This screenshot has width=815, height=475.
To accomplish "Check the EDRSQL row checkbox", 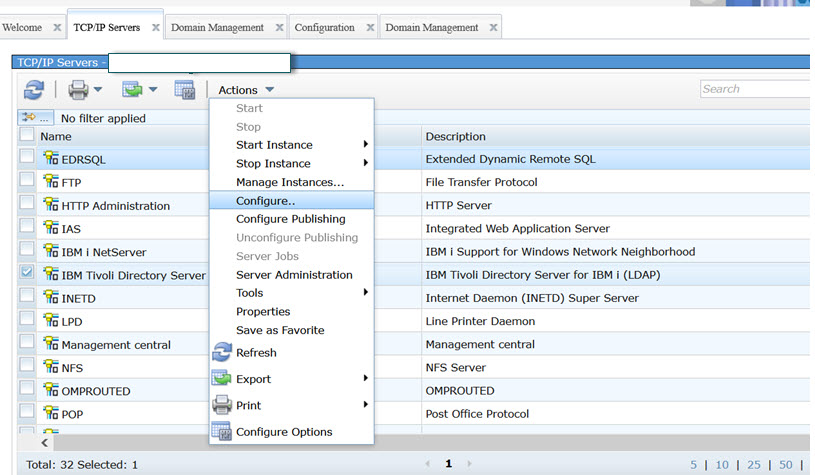I will coord(27,156).
